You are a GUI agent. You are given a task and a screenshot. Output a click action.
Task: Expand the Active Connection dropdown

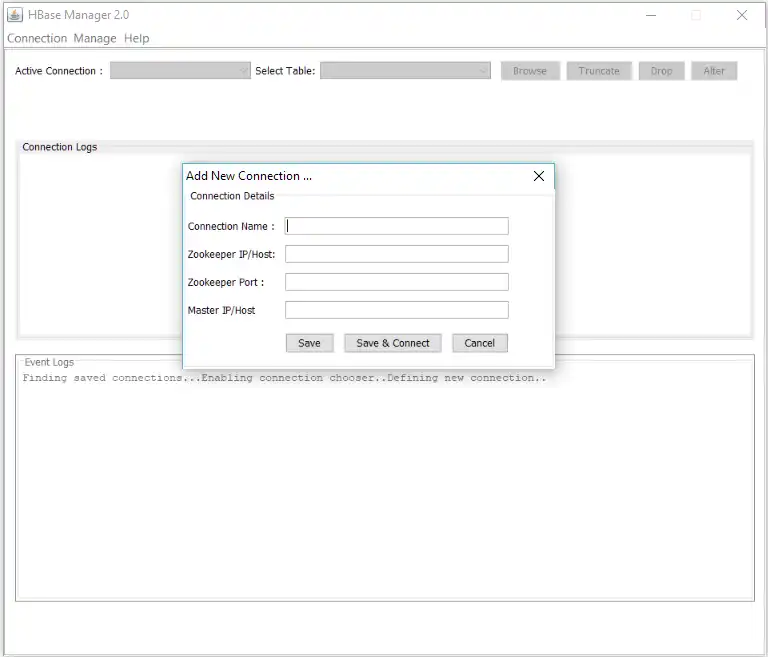coord(180,71)
